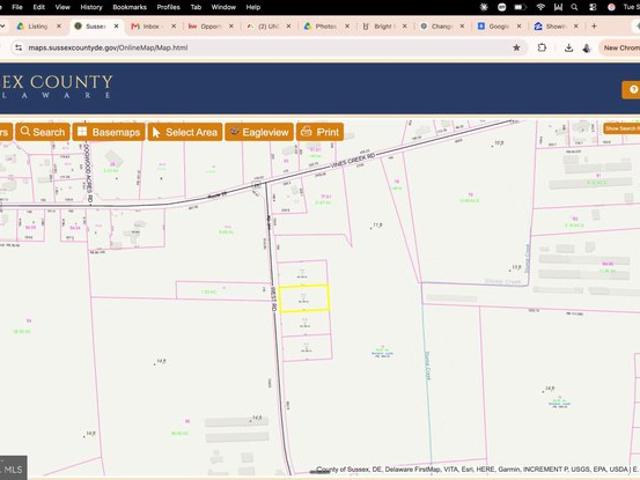
Task: Click the New Chrome available button
Action: [x=620, y=48]
